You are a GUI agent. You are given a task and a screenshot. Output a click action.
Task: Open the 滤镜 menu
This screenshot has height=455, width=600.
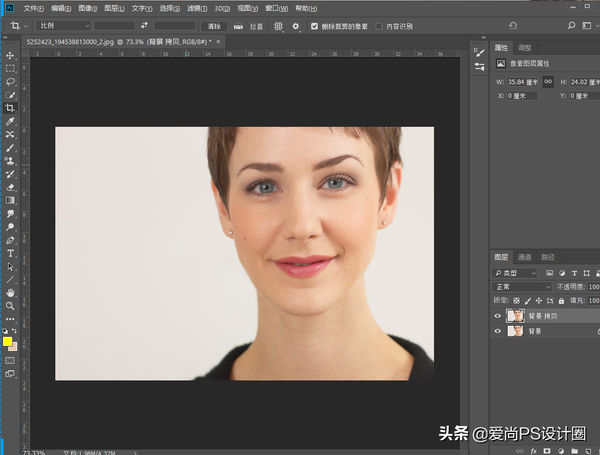coord(195,8)
